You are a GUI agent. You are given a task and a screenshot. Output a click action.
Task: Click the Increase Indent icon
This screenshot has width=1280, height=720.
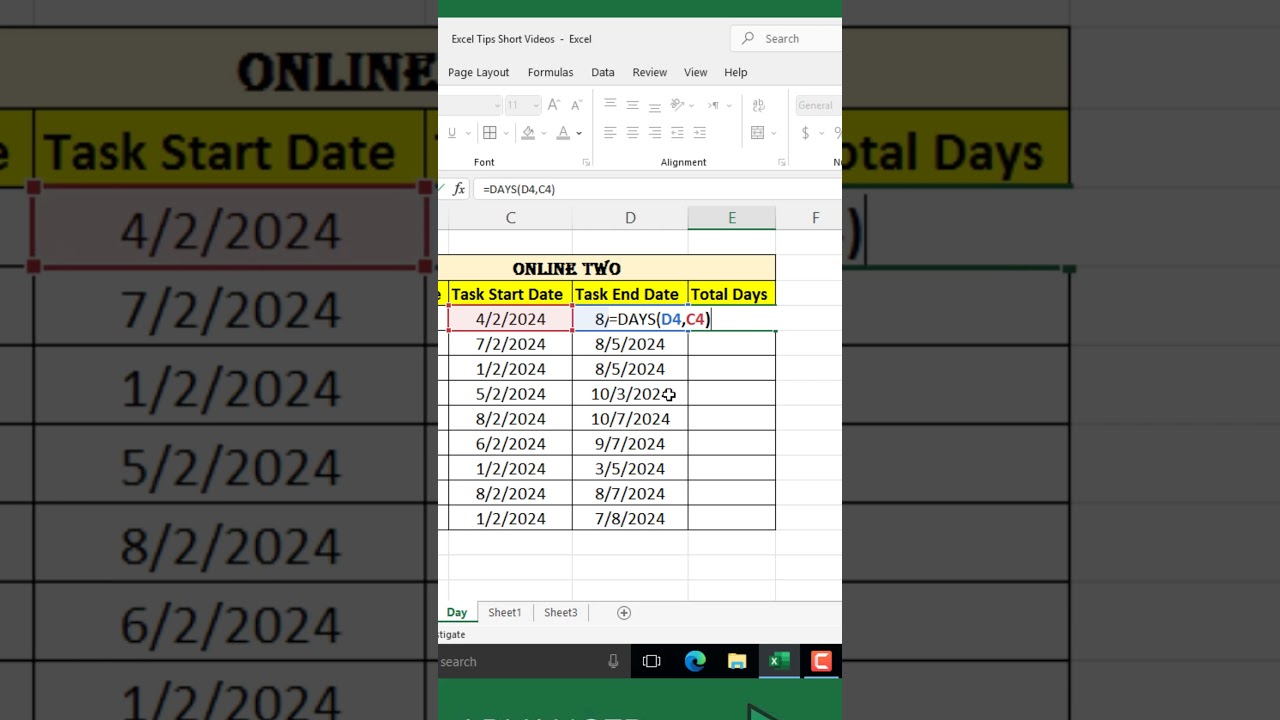point(699,132)
